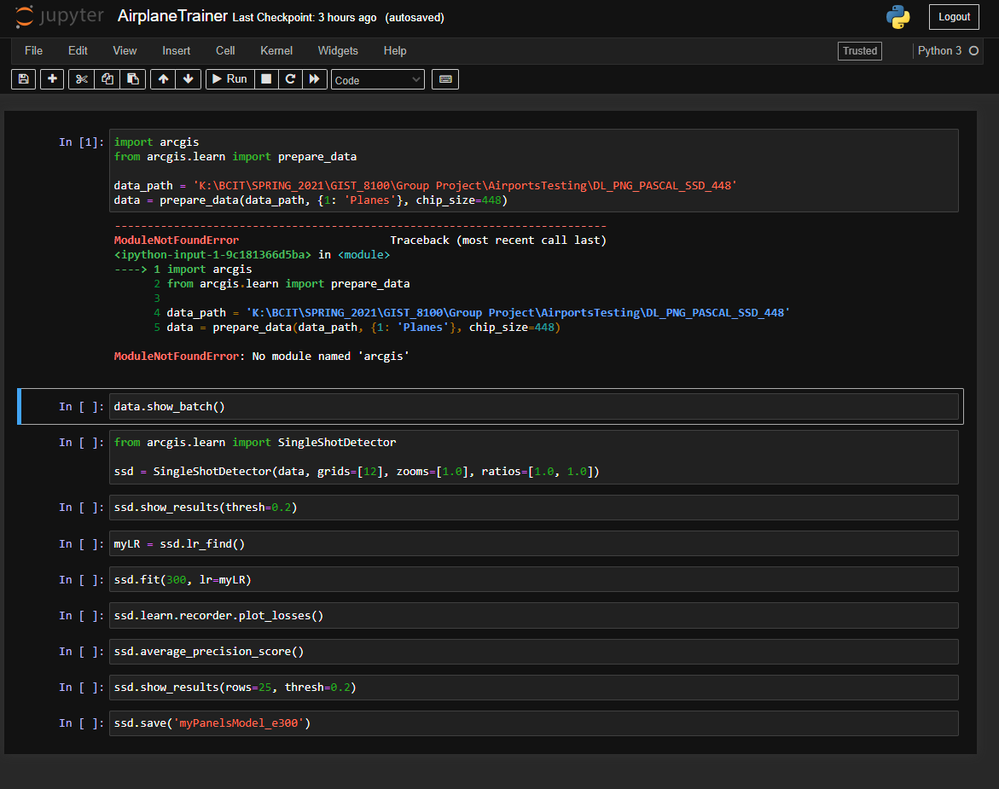Click the save and checkpoint icon
The width and height of the screenshot is (999, 789).
pyautogui.click(x=24, y=79)
